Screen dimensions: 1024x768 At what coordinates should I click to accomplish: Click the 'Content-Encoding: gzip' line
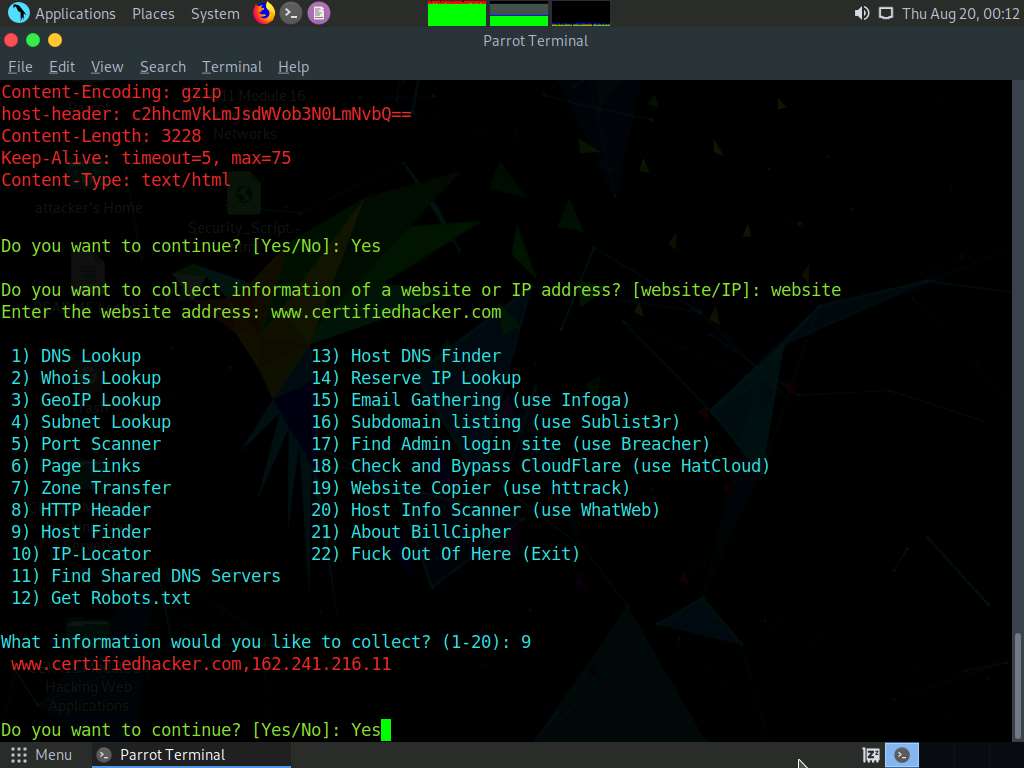(x=111, y=92)
